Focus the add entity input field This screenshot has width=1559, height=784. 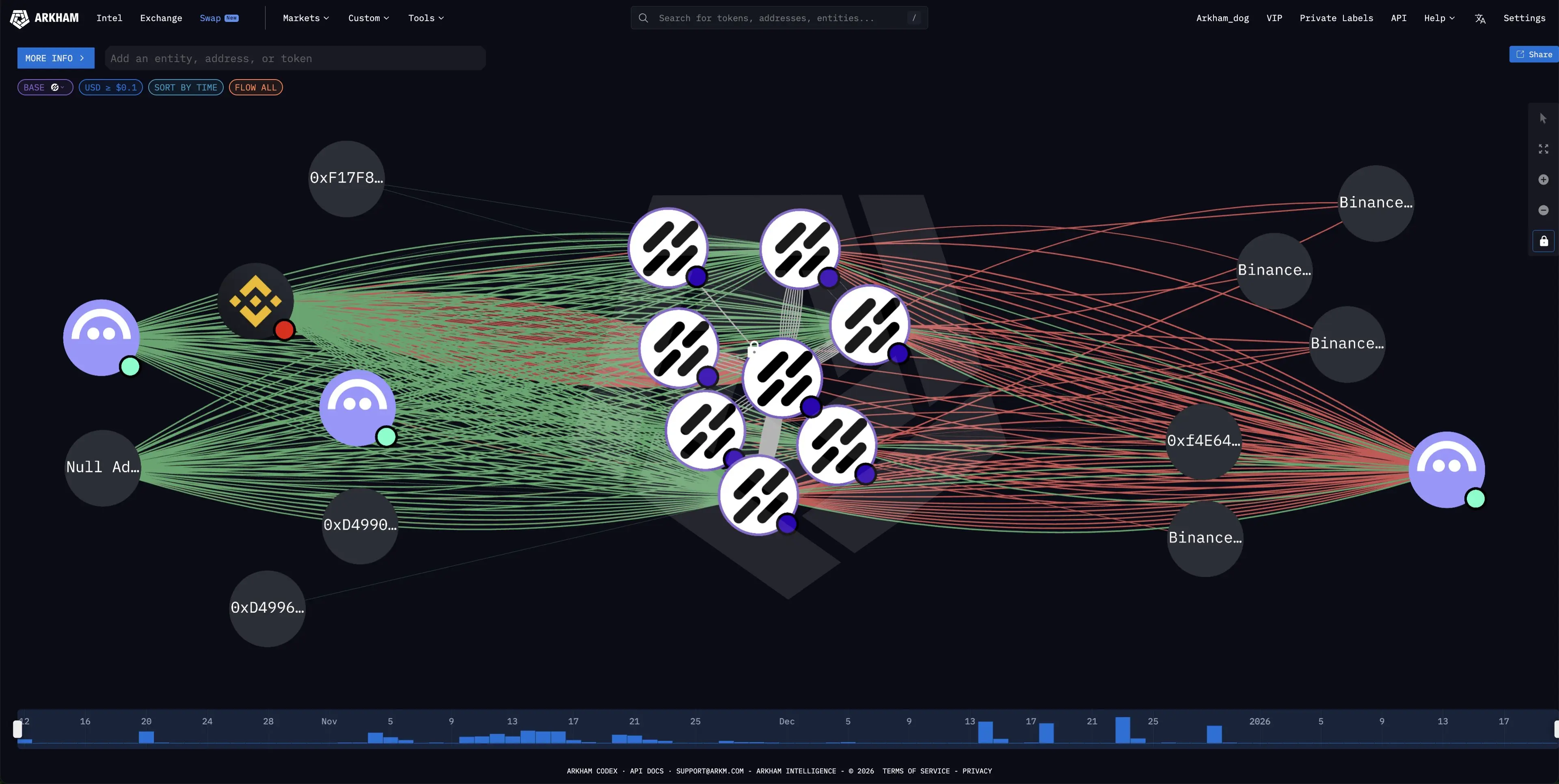pos(295,59)
